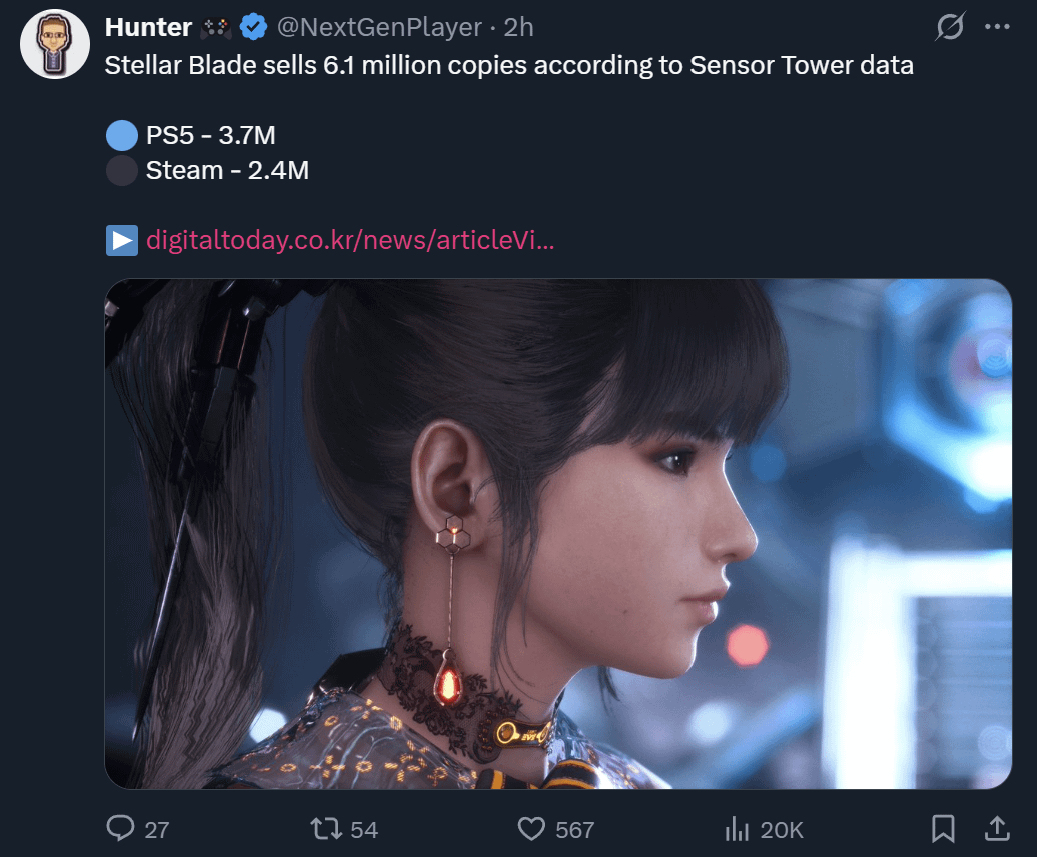Open Hunter's profile avatar
The width and height of the screenshot is (1037, 857).
(55, 44)
